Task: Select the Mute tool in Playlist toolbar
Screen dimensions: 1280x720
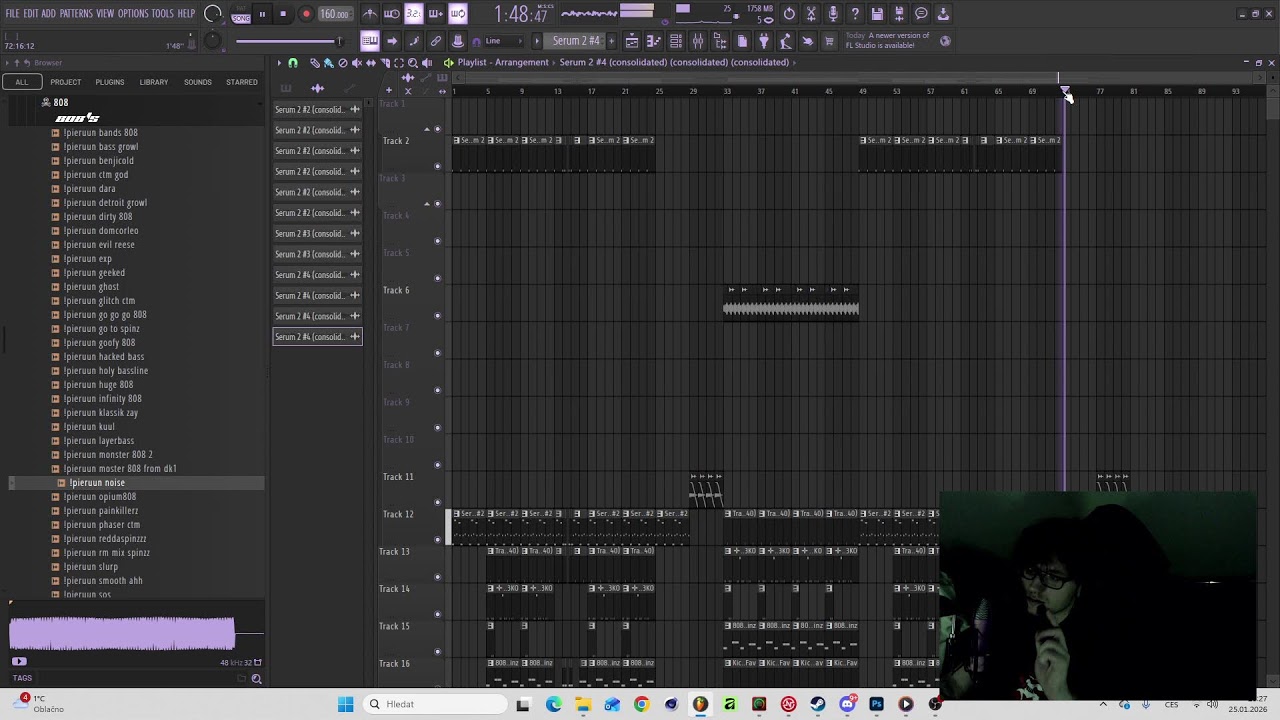Action: click(357, 63)
